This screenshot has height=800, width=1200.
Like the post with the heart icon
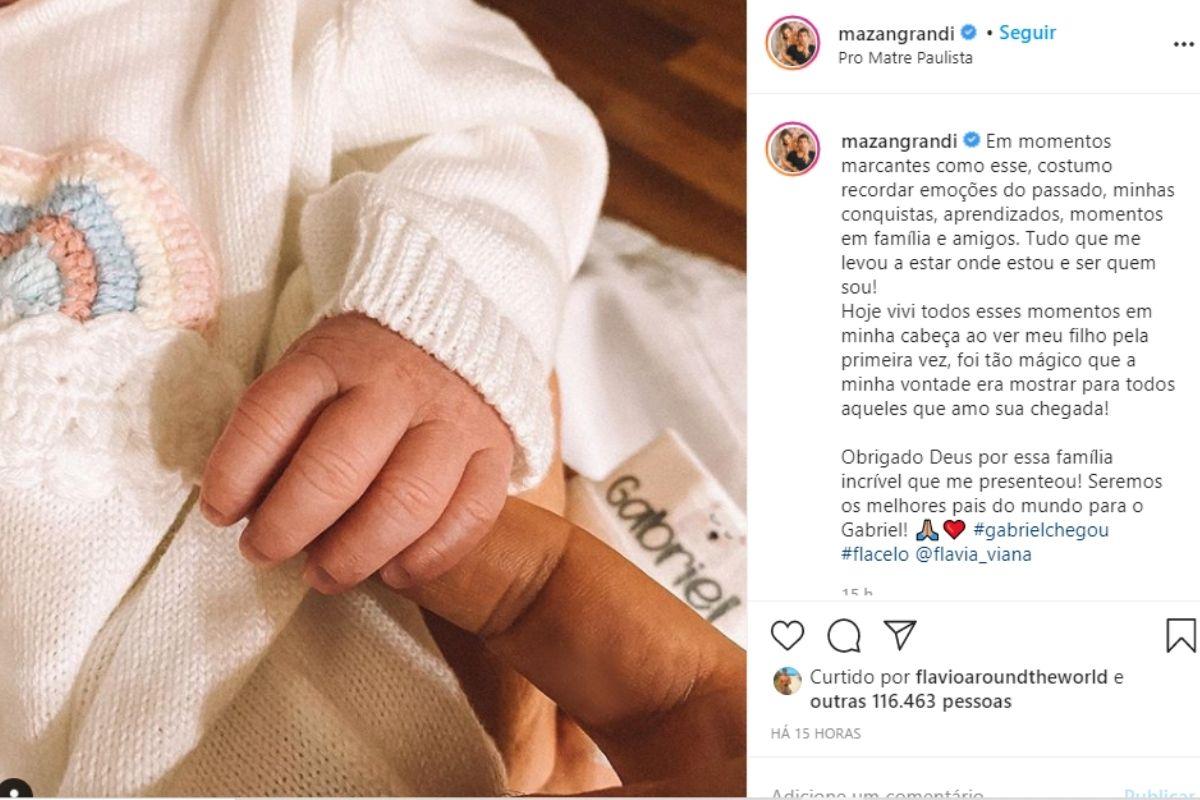[788, 635]
